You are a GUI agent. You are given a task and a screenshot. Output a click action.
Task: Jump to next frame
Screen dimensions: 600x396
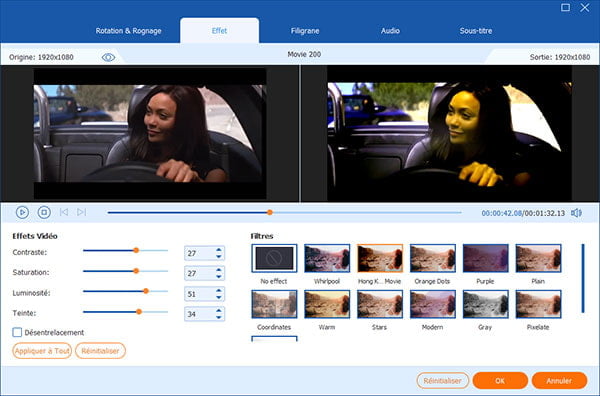(82, 212)
